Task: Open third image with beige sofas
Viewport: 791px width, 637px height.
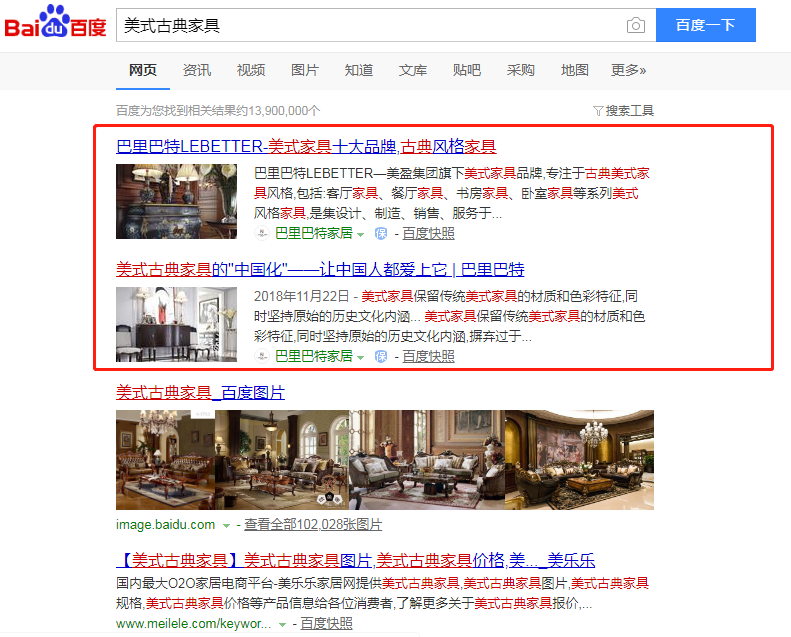Action: tap(427, 460)
